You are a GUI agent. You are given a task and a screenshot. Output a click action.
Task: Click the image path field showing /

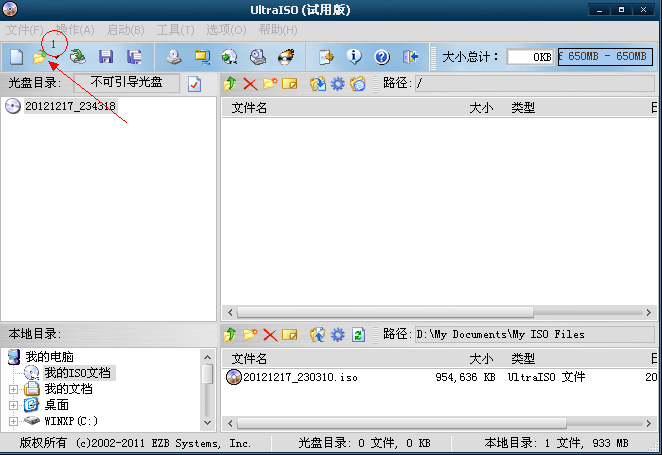535,83
